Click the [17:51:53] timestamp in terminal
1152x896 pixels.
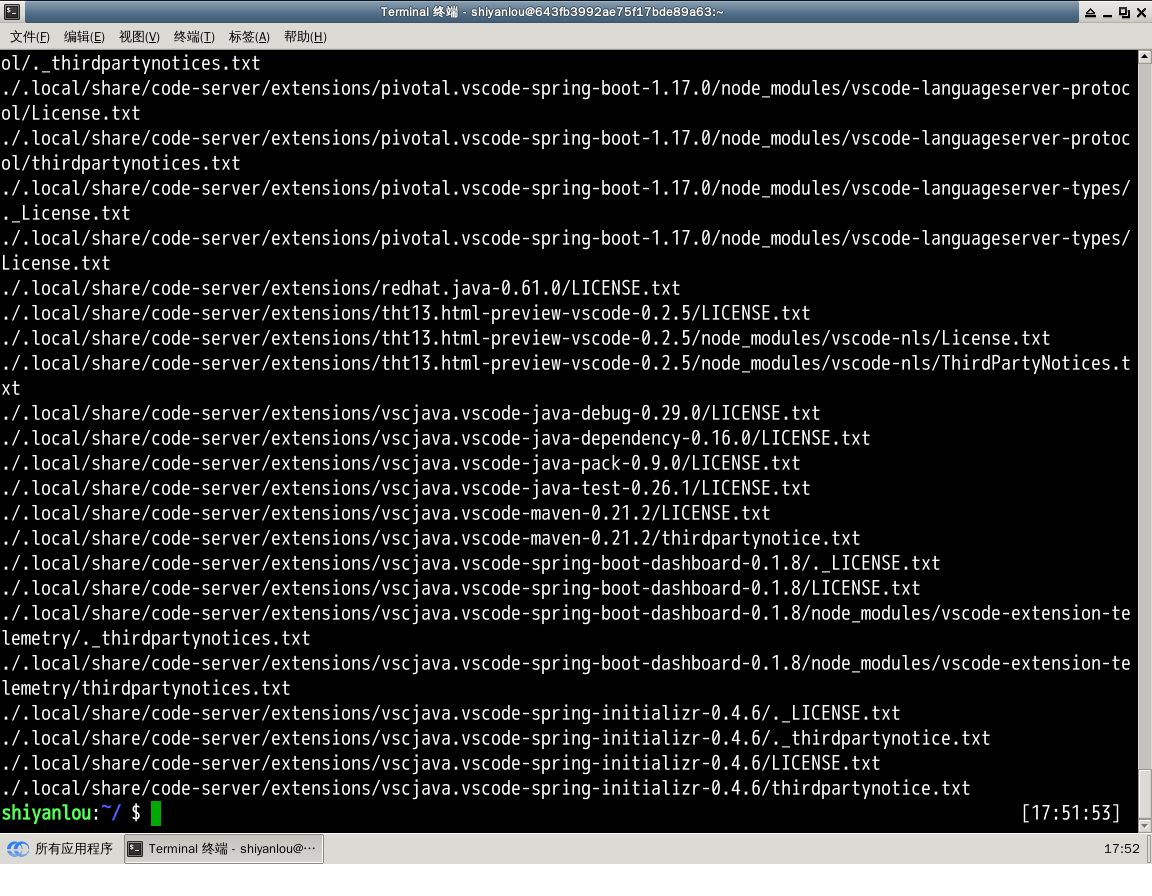point(1070,814)
